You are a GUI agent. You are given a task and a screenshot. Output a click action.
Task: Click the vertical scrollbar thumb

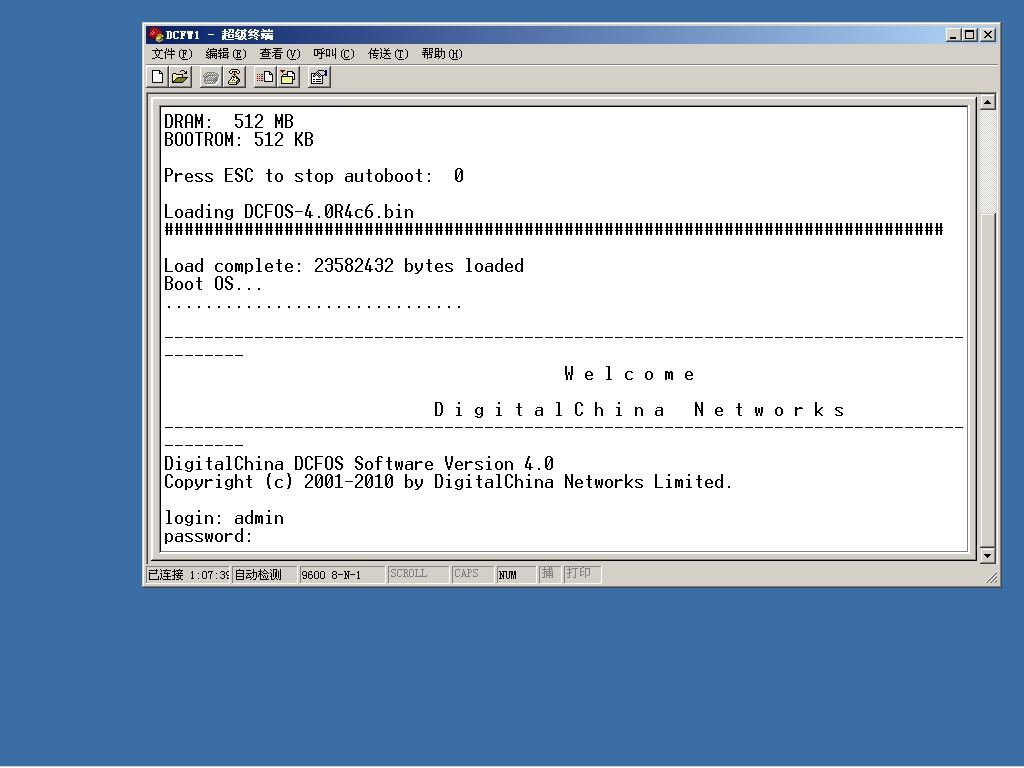tap(987, 379)
